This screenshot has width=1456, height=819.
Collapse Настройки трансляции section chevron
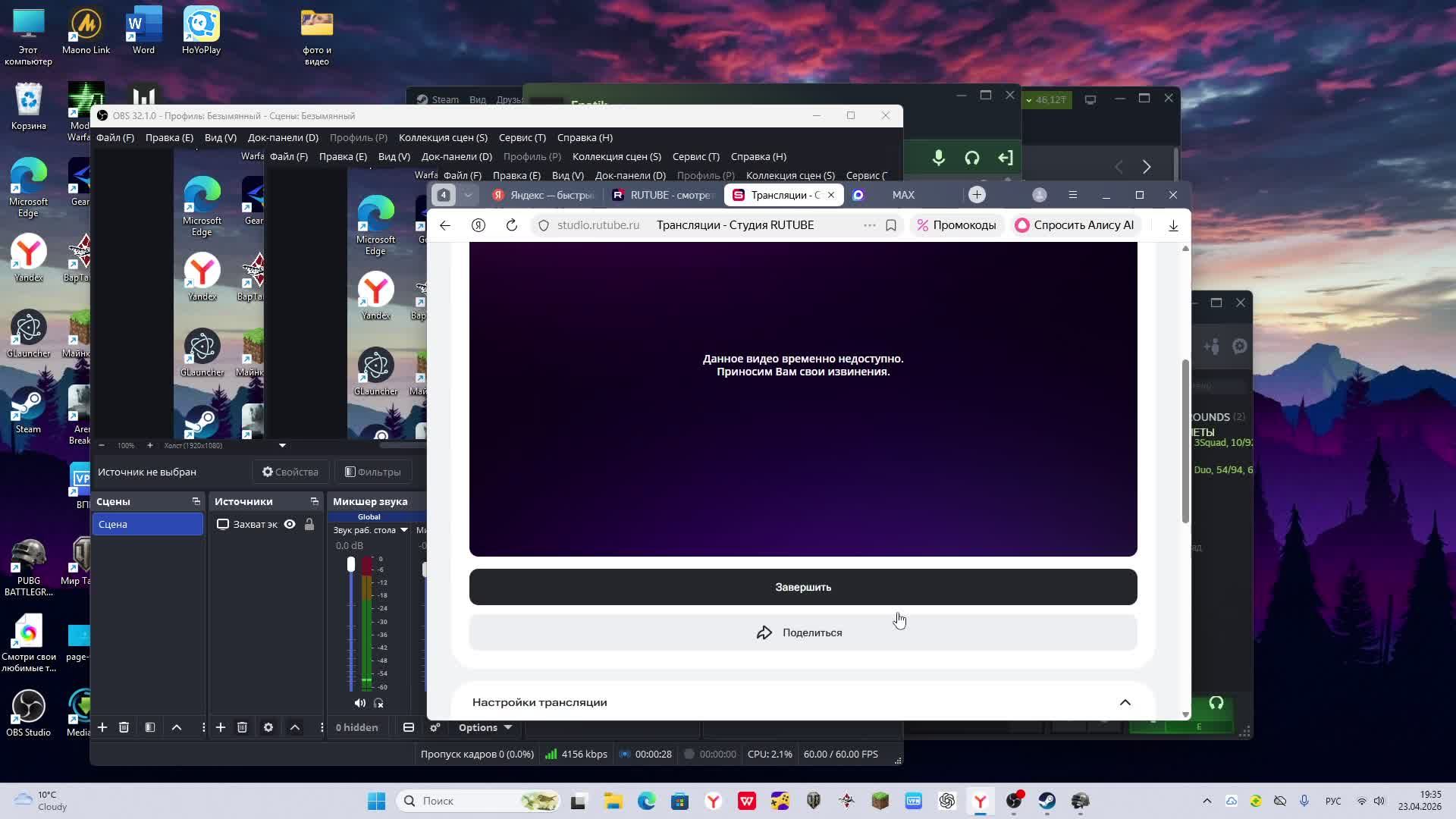(x=1125, y=702)
